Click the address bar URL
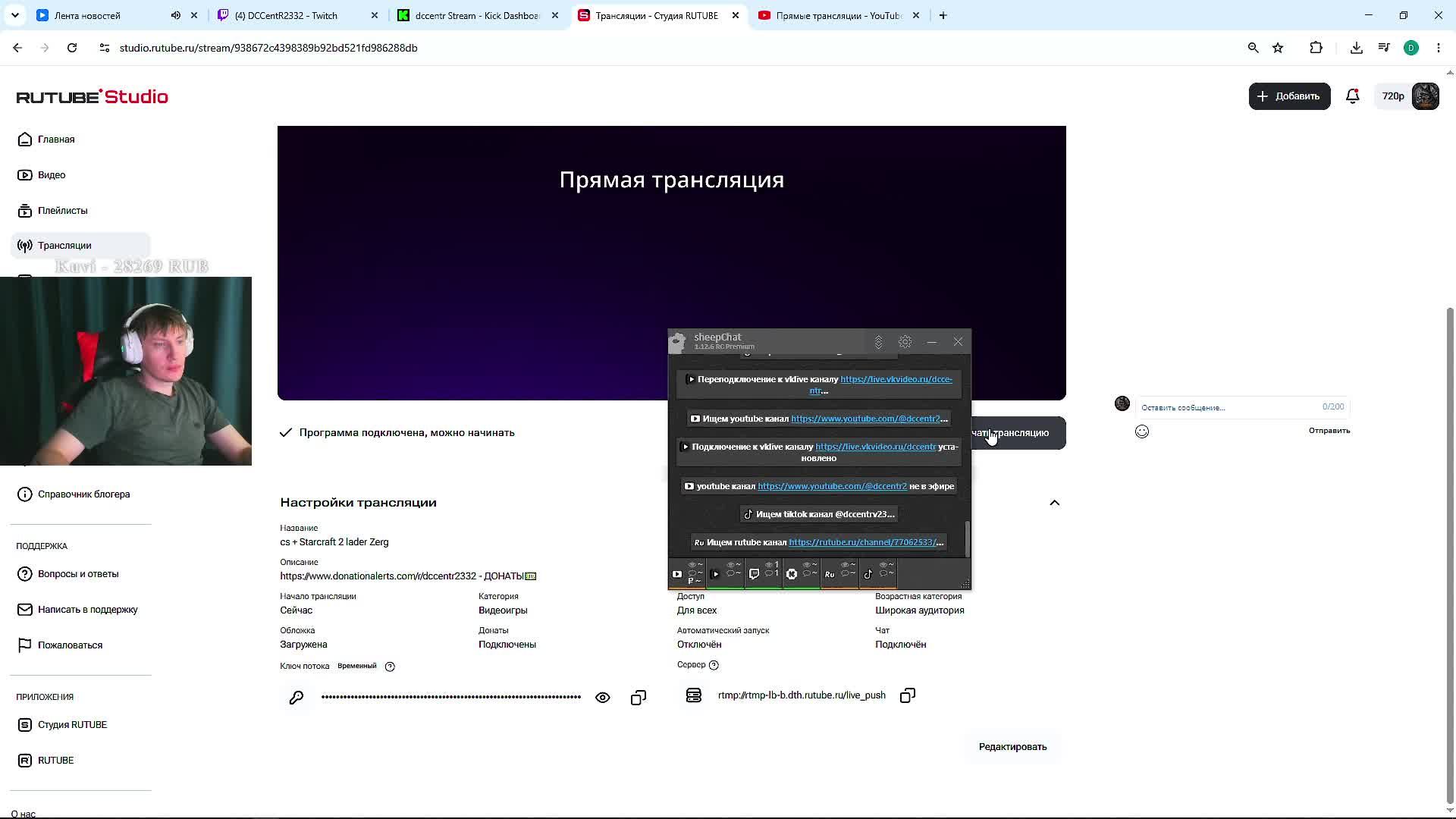This screenshot has height=819, width=1456. click(x=268, y=48)
